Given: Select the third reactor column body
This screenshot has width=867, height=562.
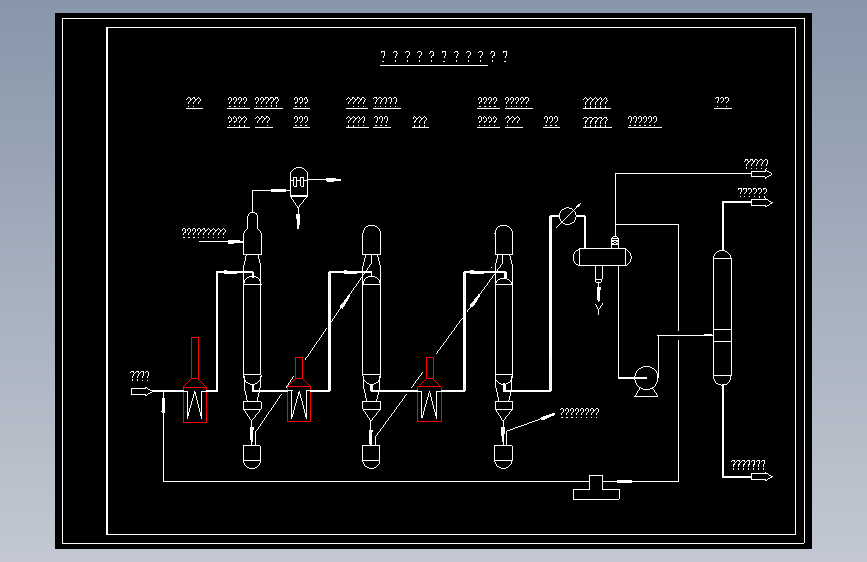Looking at the screenshot, I should coord(503,330).
